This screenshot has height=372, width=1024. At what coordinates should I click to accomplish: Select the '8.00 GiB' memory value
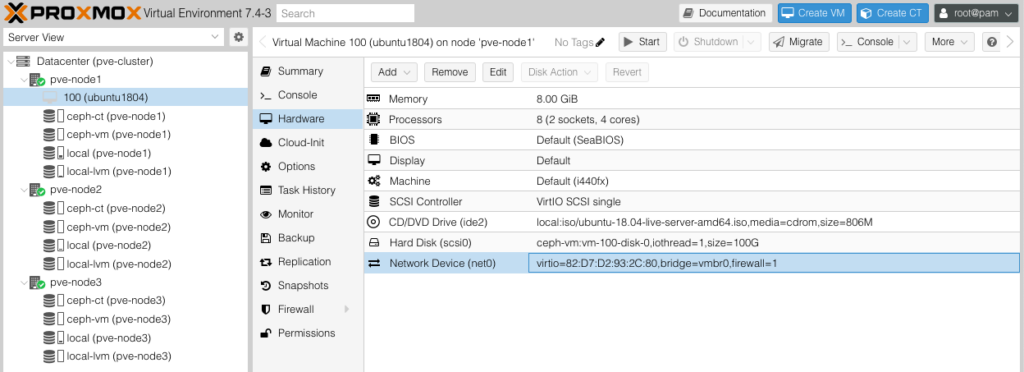point(557,99)
